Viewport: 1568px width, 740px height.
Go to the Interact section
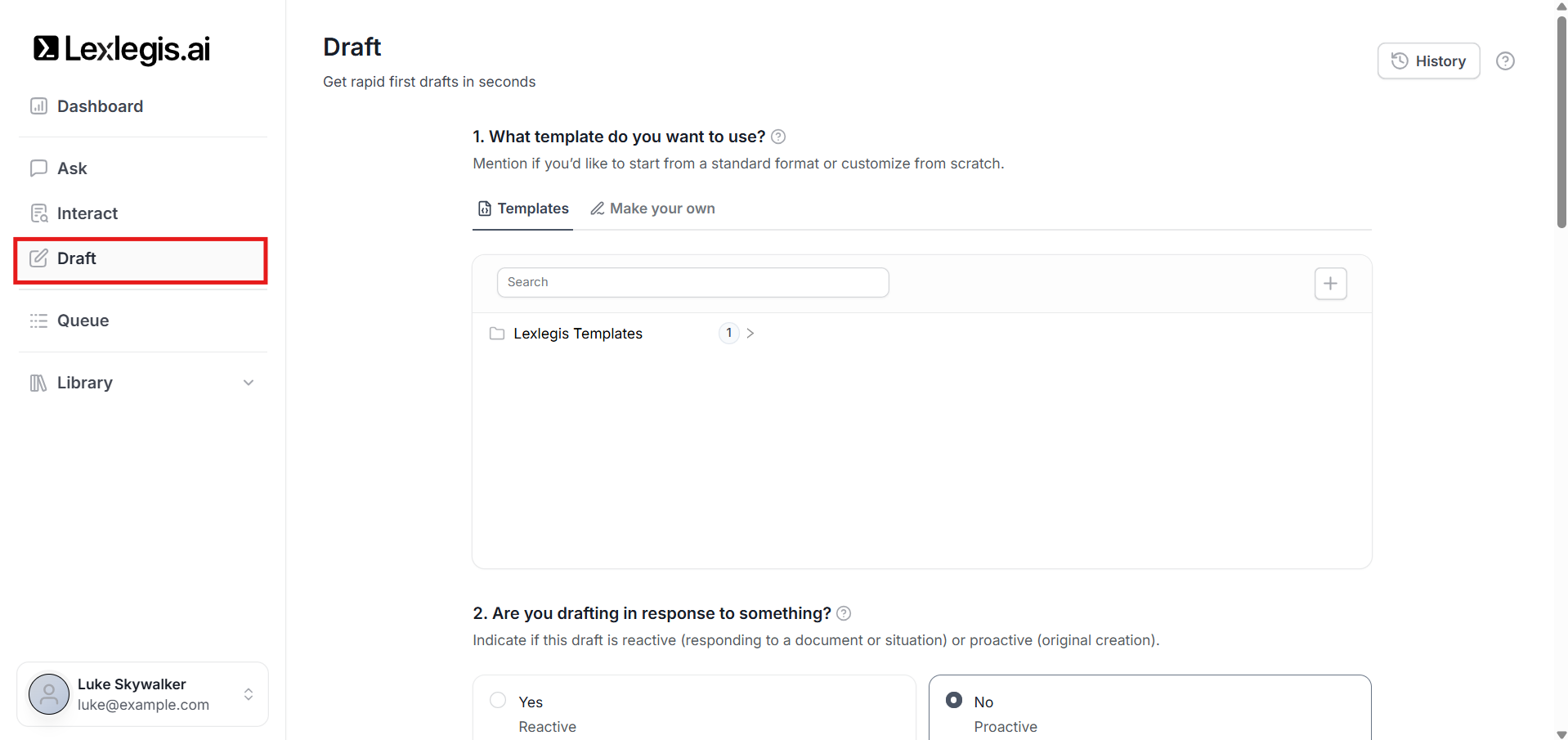point(87,213)
